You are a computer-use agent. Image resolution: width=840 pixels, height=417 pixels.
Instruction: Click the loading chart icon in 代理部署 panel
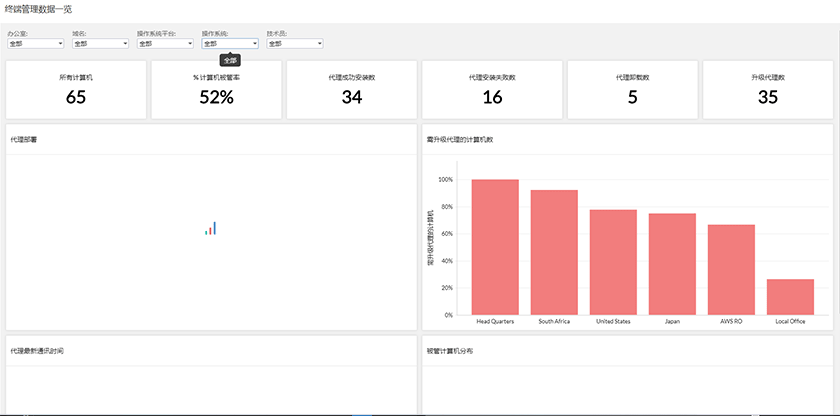pos(211,228)
